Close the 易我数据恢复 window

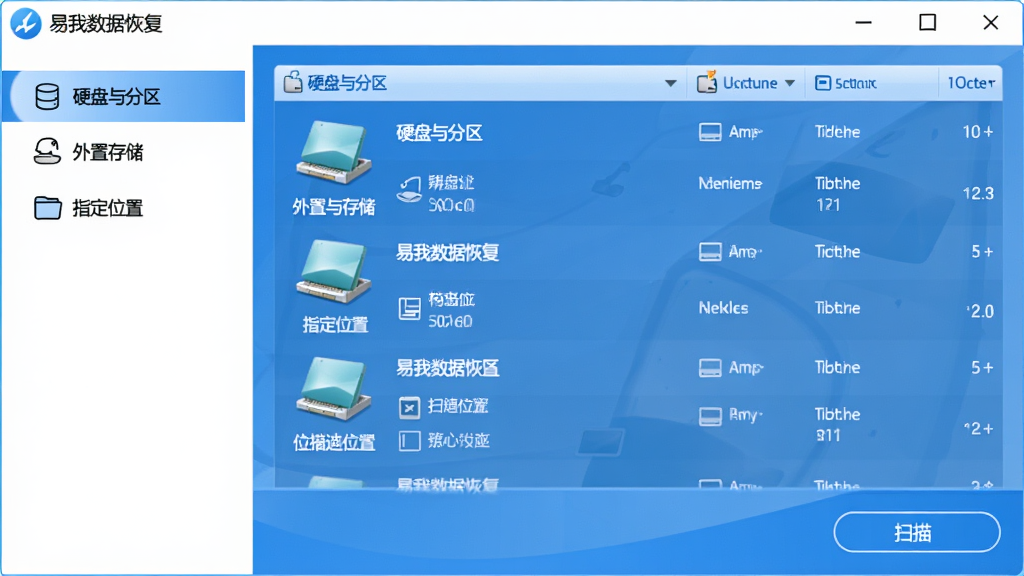(x=991, y=23)
